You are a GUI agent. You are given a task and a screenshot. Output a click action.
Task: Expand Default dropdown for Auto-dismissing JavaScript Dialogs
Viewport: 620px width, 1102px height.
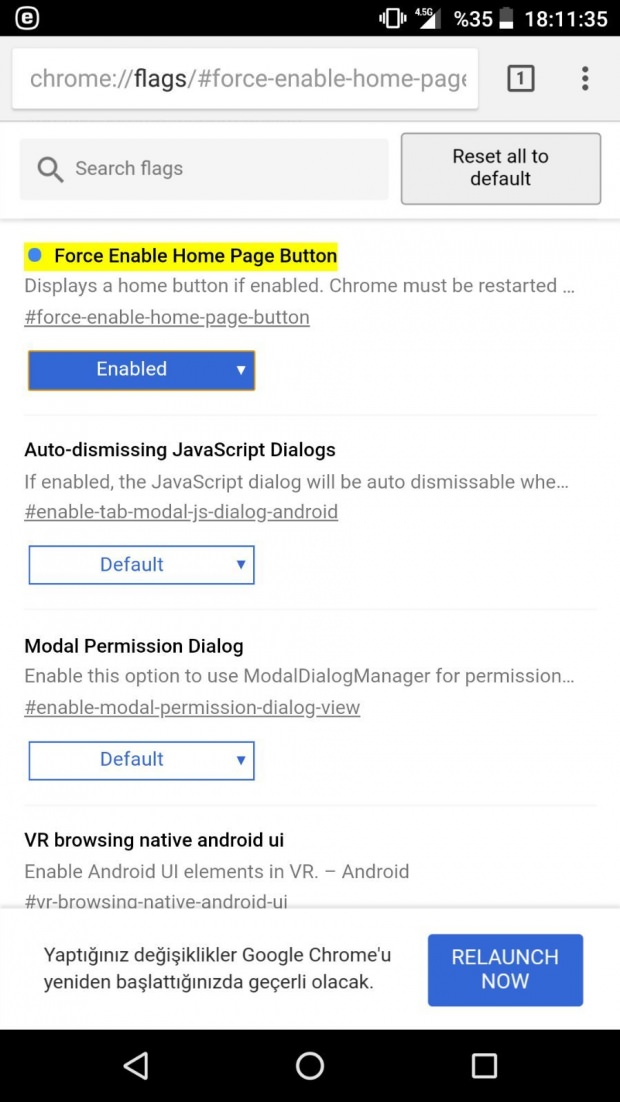point(141,565)
